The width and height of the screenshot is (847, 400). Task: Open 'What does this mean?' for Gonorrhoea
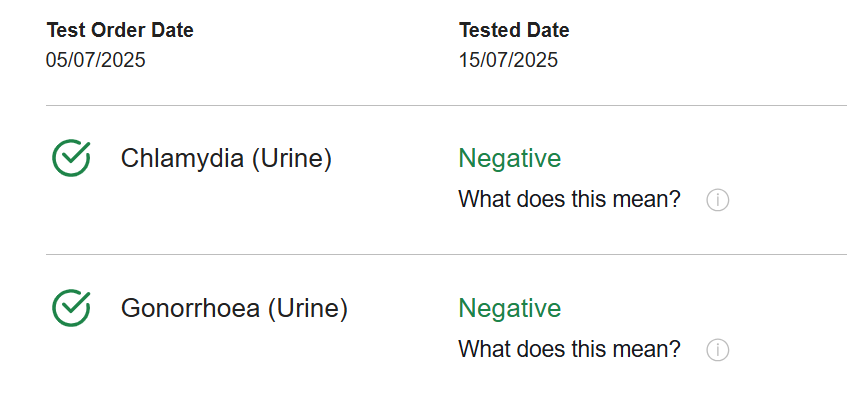pyautogui.click(x=569, y=349)
